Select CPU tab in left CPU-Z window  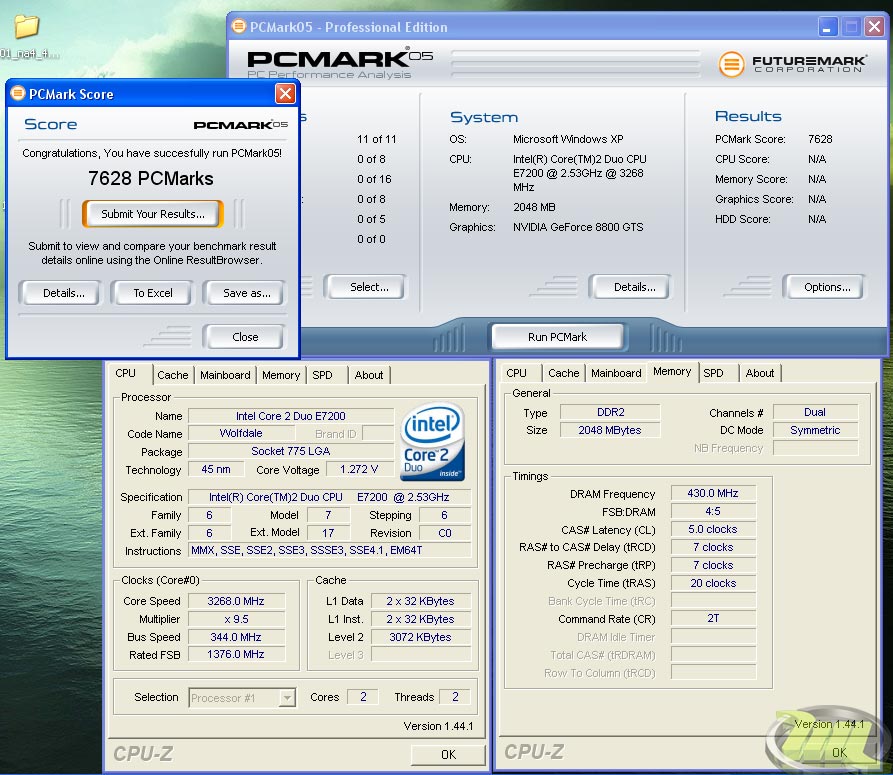(x=126, y=374)
